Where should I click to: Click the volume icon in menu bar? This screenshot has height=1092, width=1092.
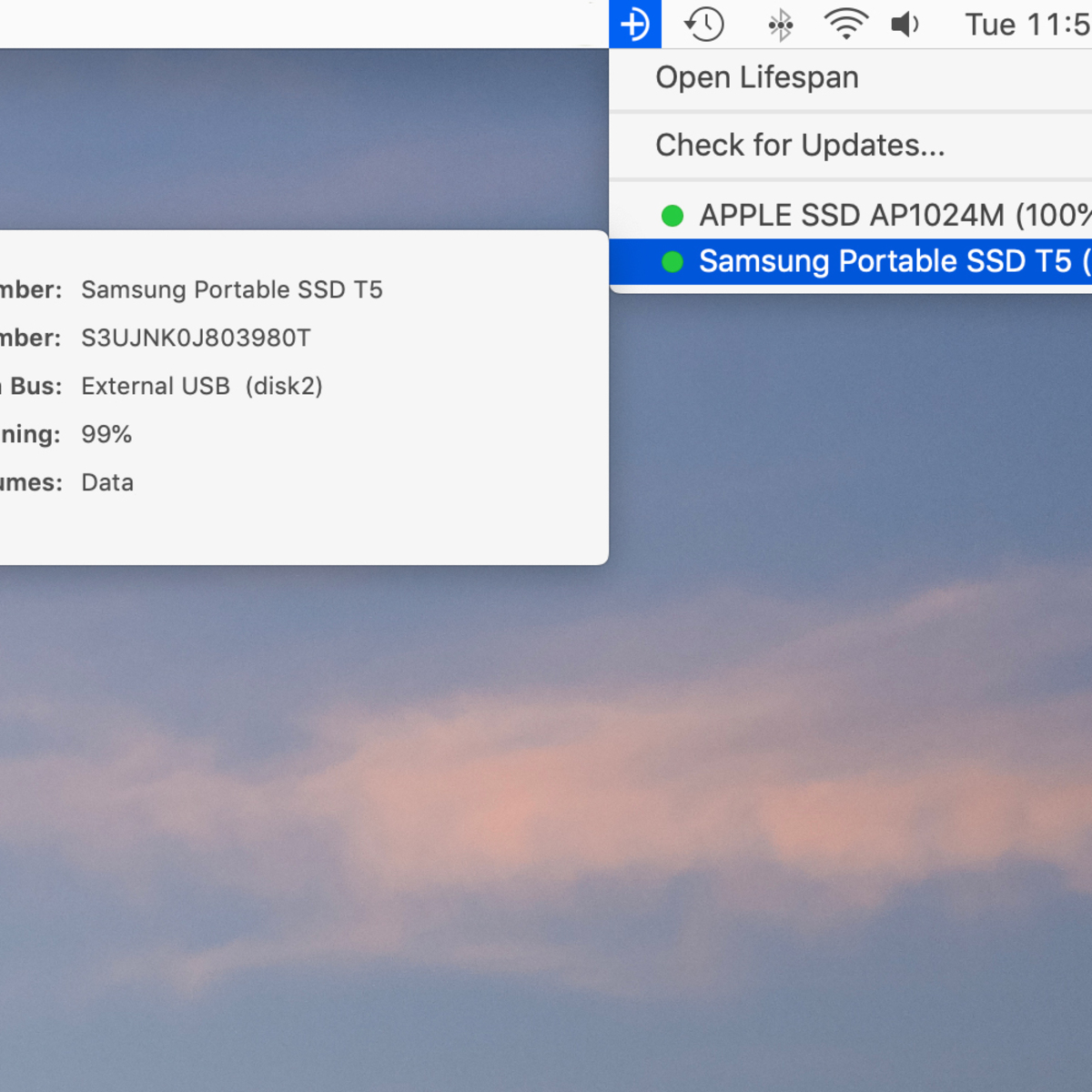(905, 24)
